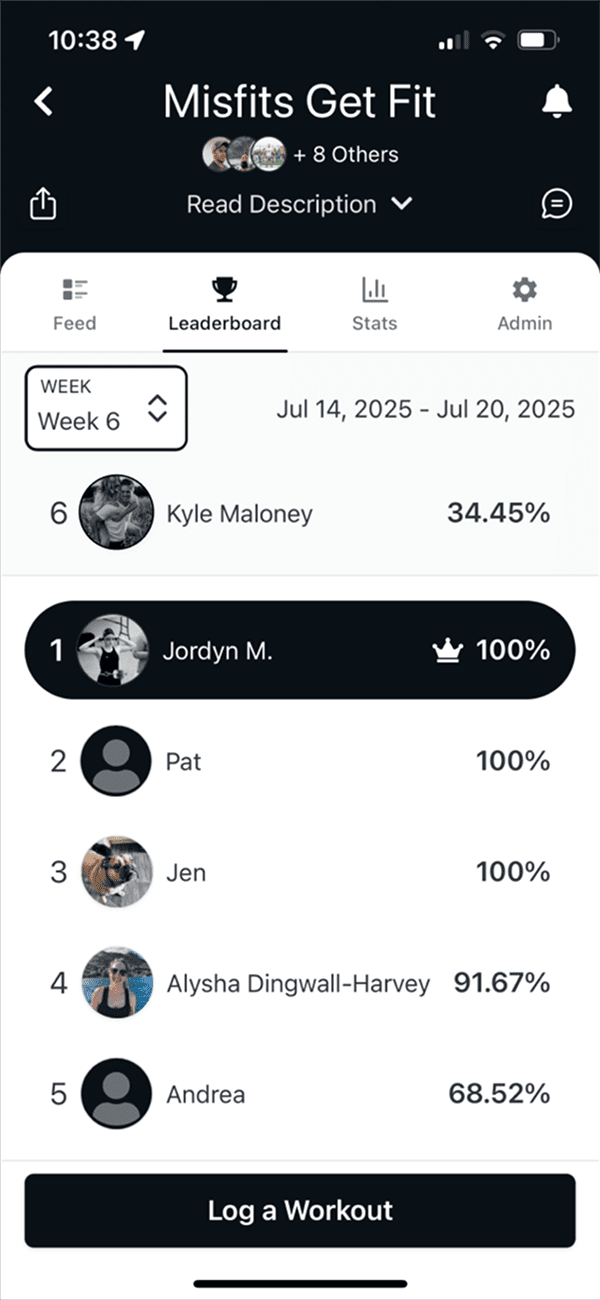The width and height of the screenshot is (600, 1300).
Task: Open Admin settings gear icon
Action: [x=524, y=289]
